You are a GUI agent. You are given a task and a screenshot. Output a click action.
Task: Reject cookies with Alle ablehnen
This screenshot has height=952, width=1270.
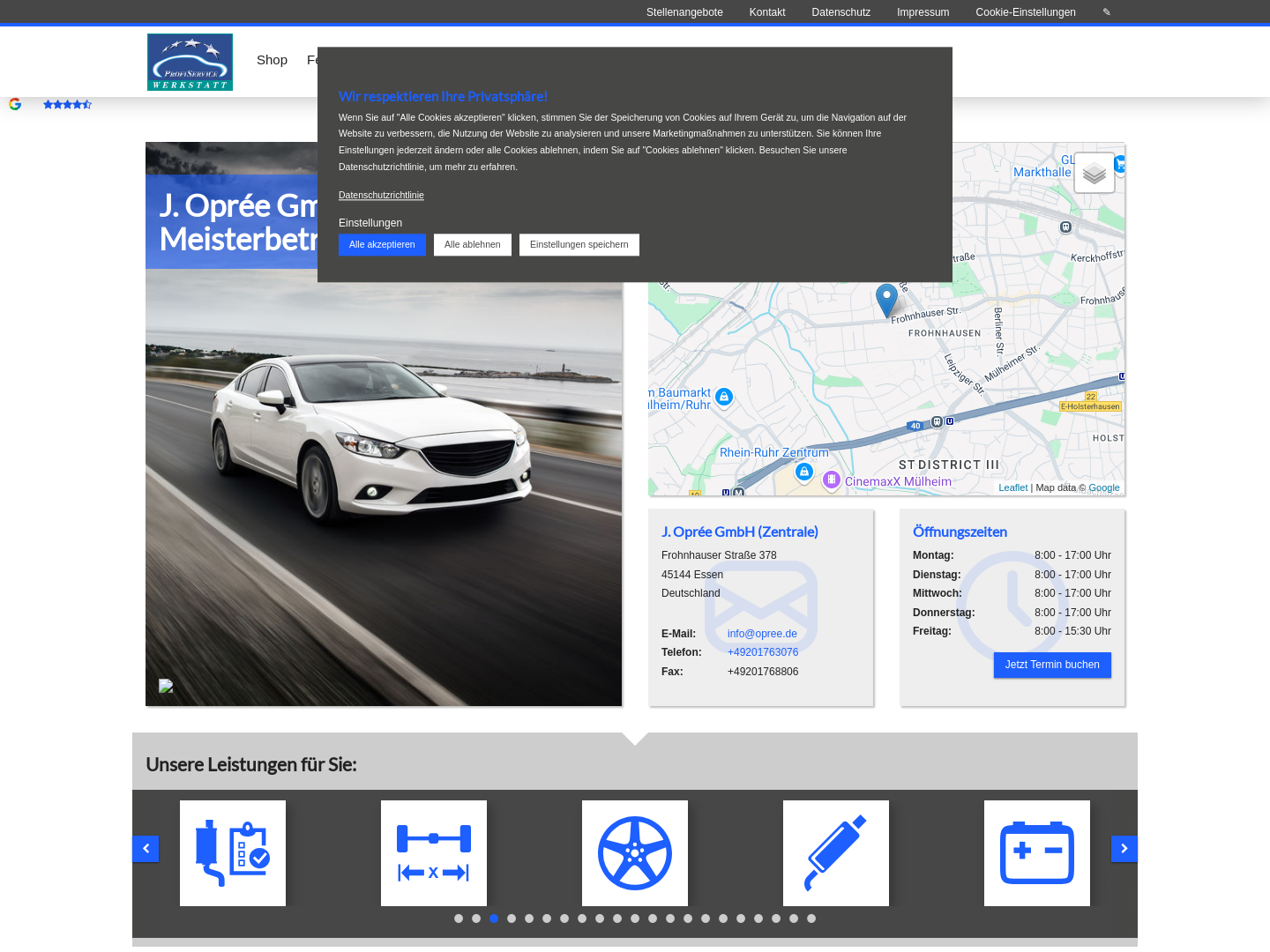(473, 245)
